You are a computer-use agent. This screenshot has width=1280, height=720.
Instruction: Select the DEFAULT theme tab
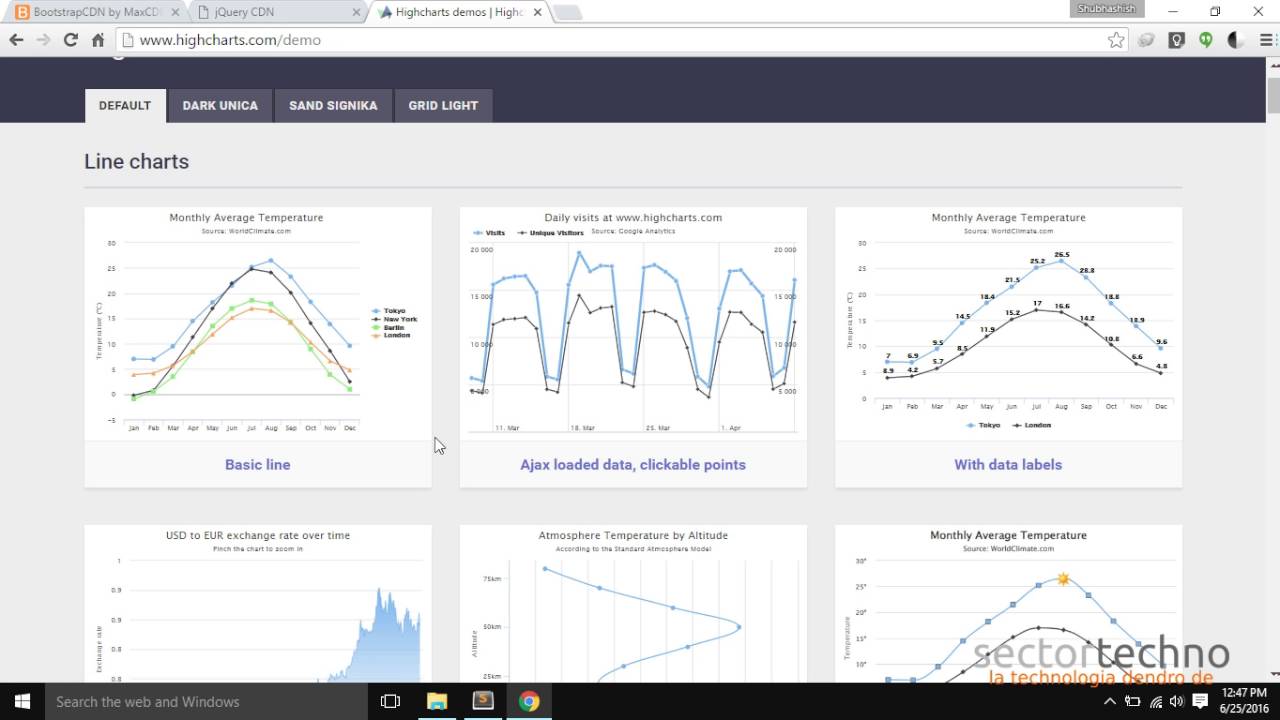125,105
